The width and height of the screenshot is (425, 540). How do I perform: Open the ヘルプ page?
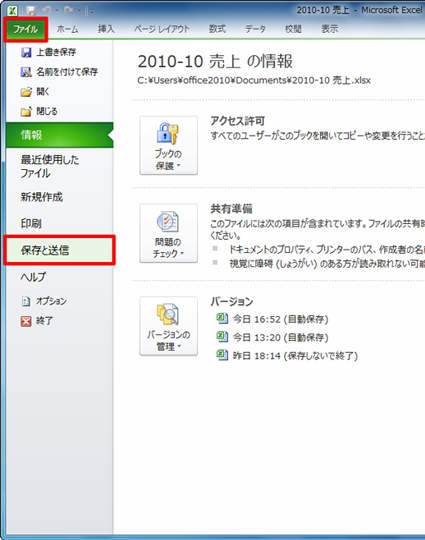pos(33,277)
